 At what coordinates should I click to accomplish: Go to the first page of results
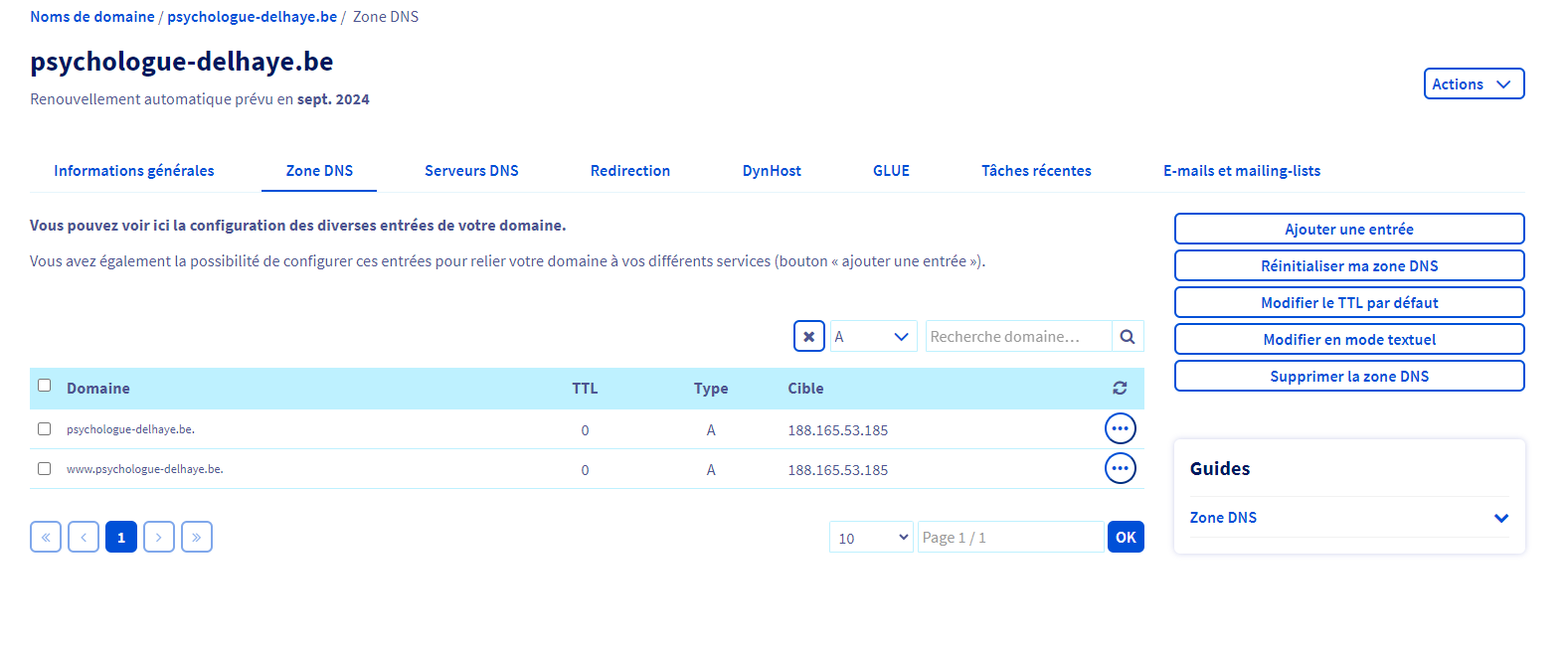[x=46, y=537]
